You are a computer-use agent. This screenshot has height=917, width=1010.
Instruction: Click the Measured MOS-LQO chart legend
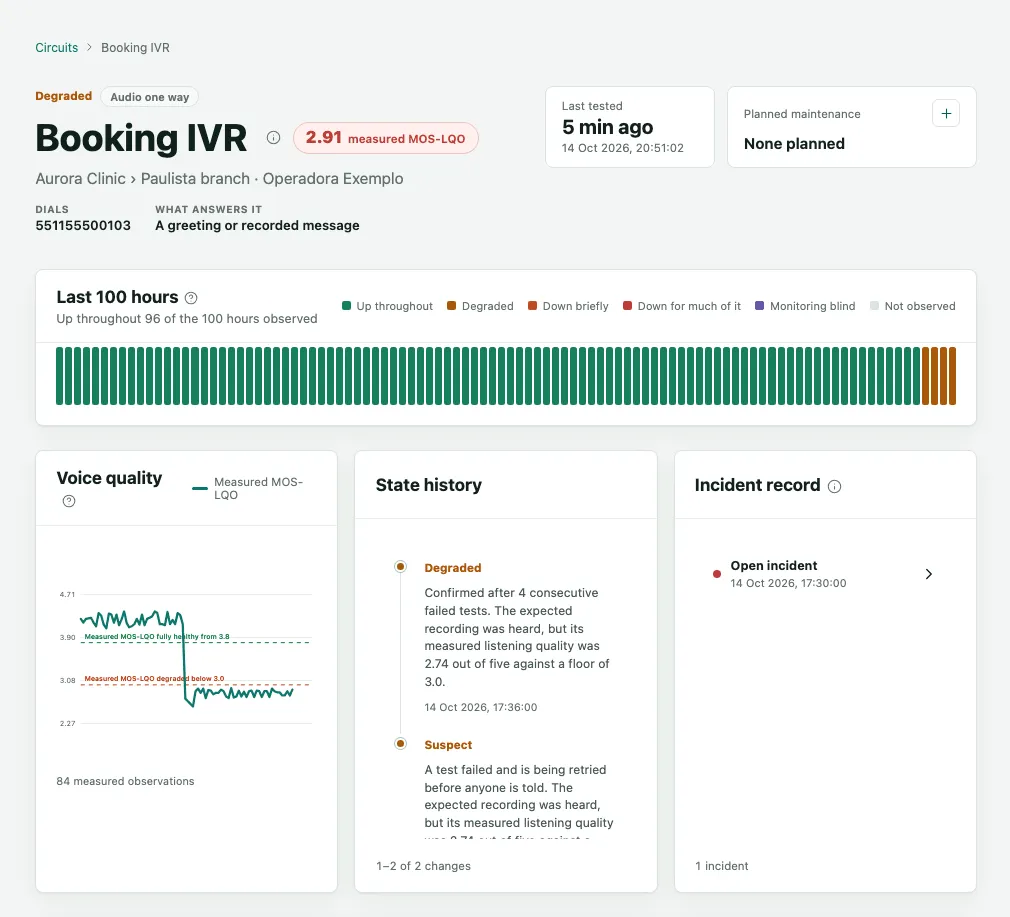248,488
